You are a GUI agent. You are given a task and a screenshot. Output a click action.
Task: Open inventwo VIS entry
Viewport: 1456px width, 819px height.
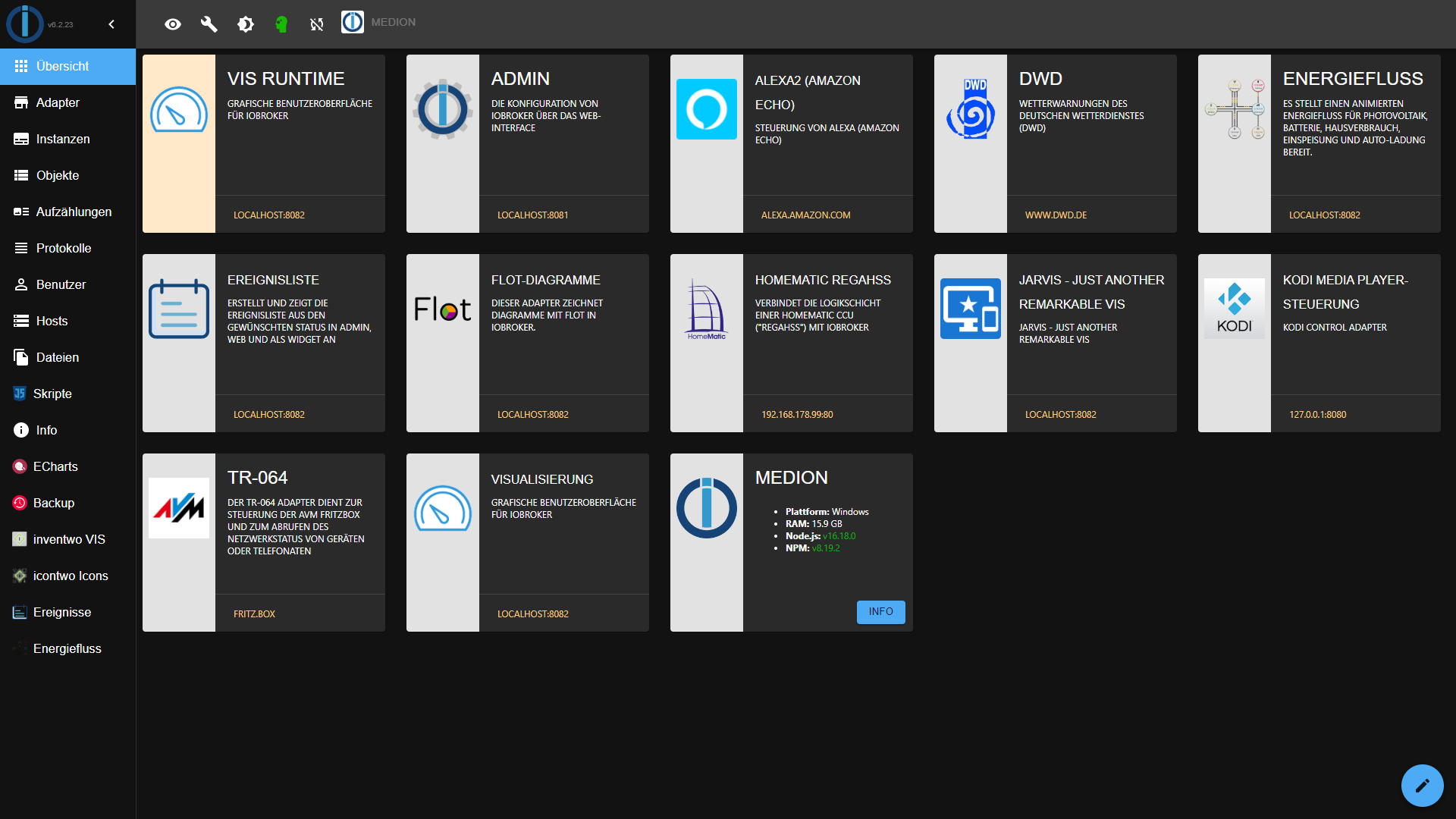[x=68, y=539]
